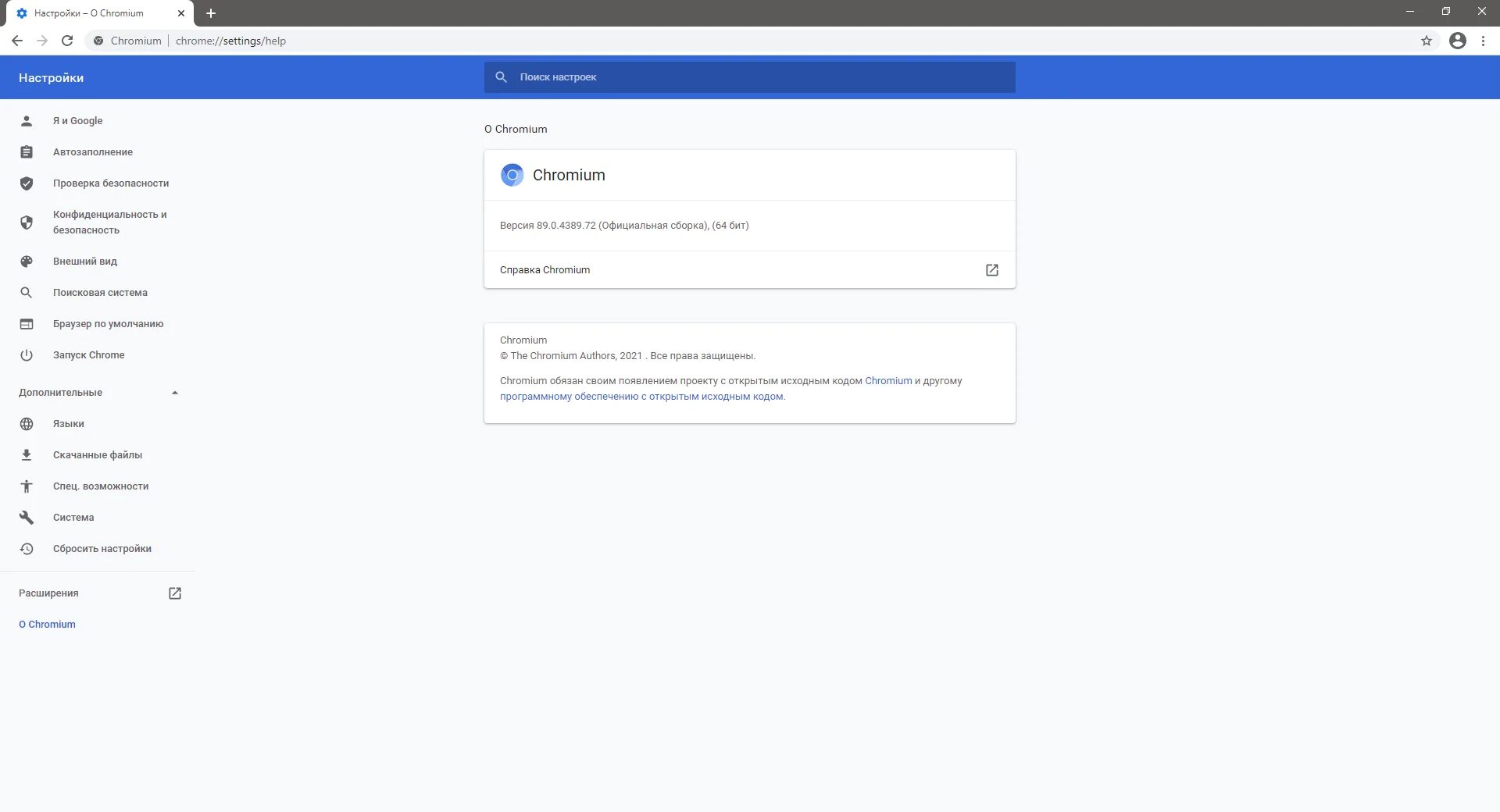This screenshot has width=1500, height=812.
Task: Close the Настройки – О Chromium tab
Action: click(x=181, y=13)
